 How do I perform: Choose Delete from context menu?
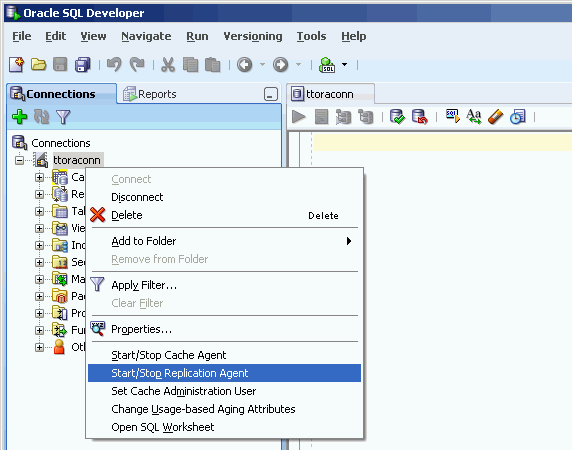(224, 215)
